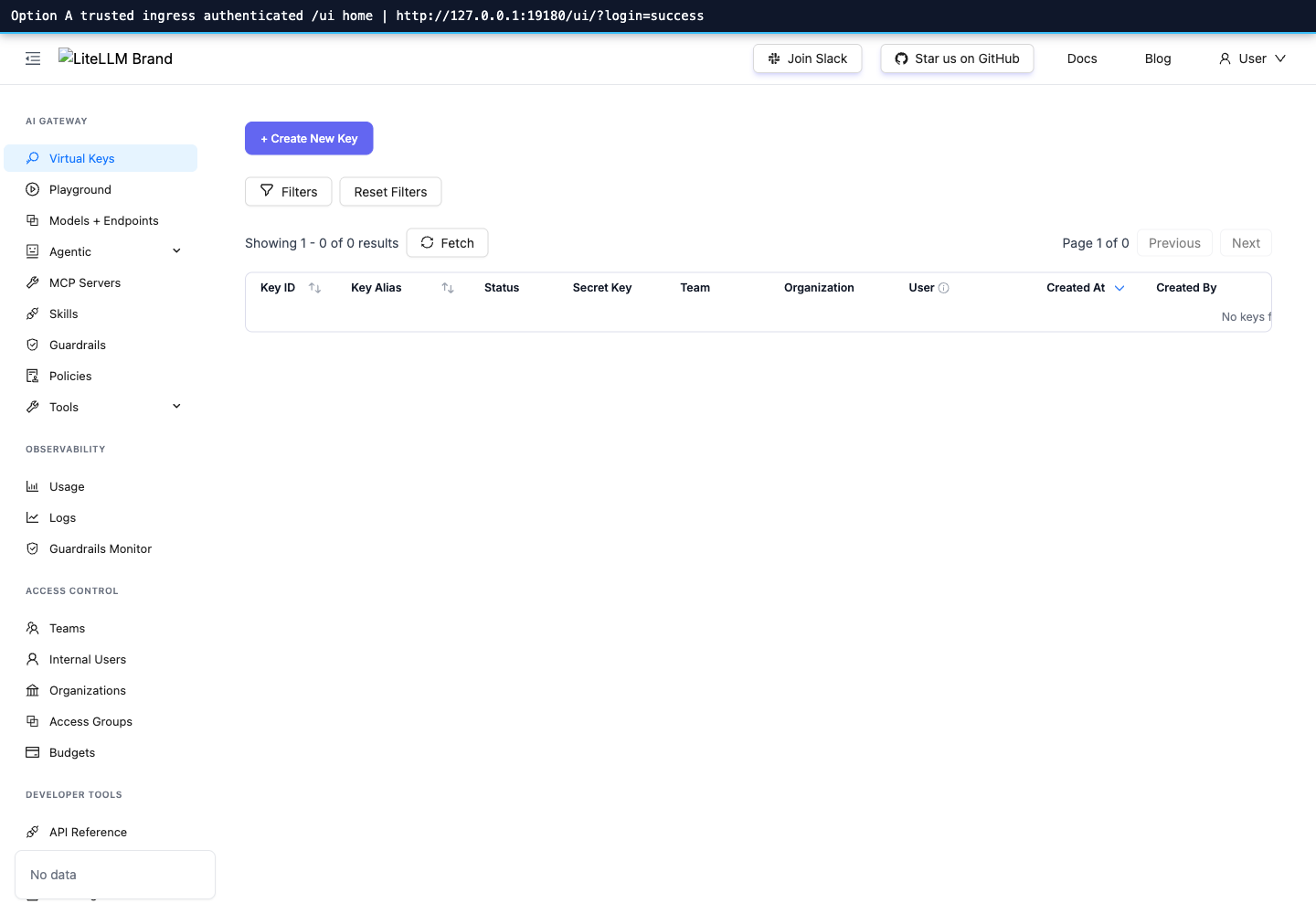Click the icon beside Agentic
Viewport: 1316px width, 914px height.
[33, 251]
